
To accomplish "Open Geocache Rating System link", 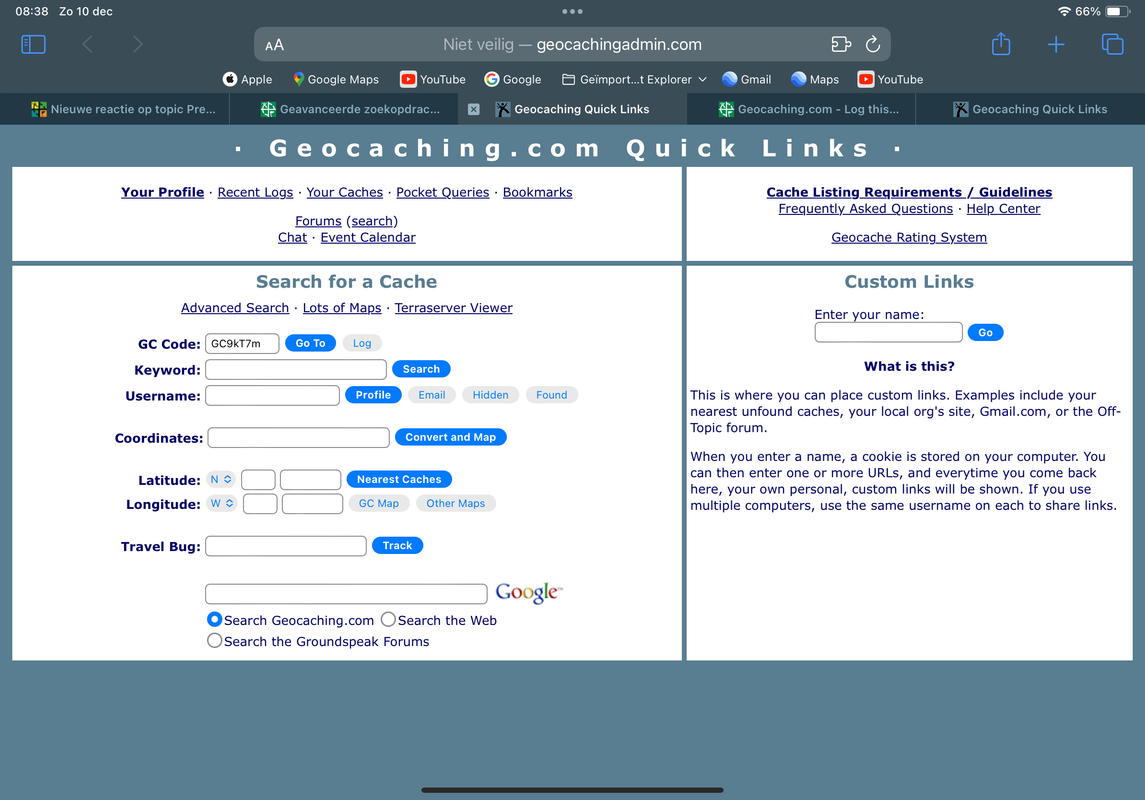I will [x=909, y=237].
